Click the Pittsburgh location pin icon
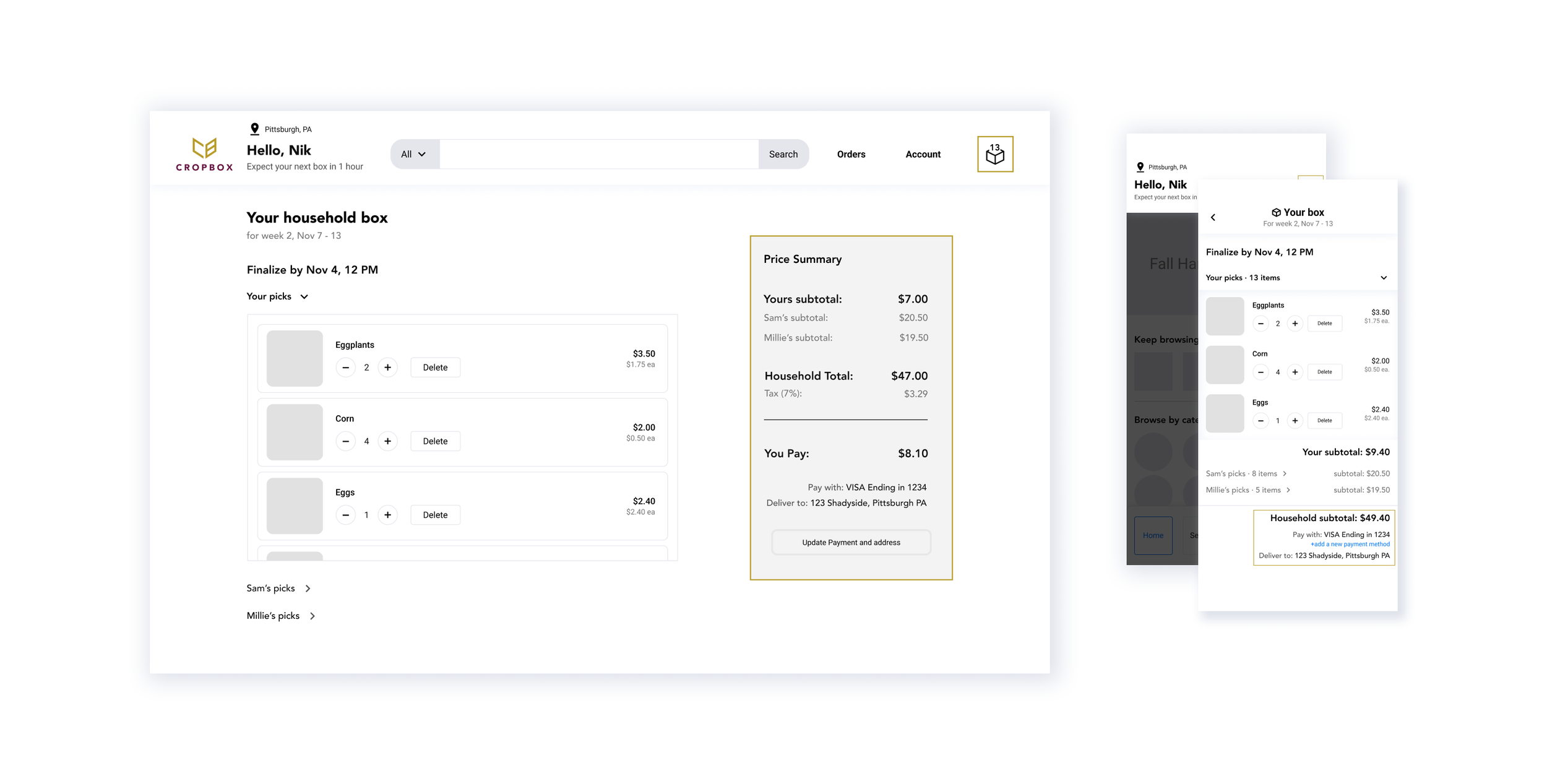This screenshot has height=784, width=1547. (x=254, y=129)
